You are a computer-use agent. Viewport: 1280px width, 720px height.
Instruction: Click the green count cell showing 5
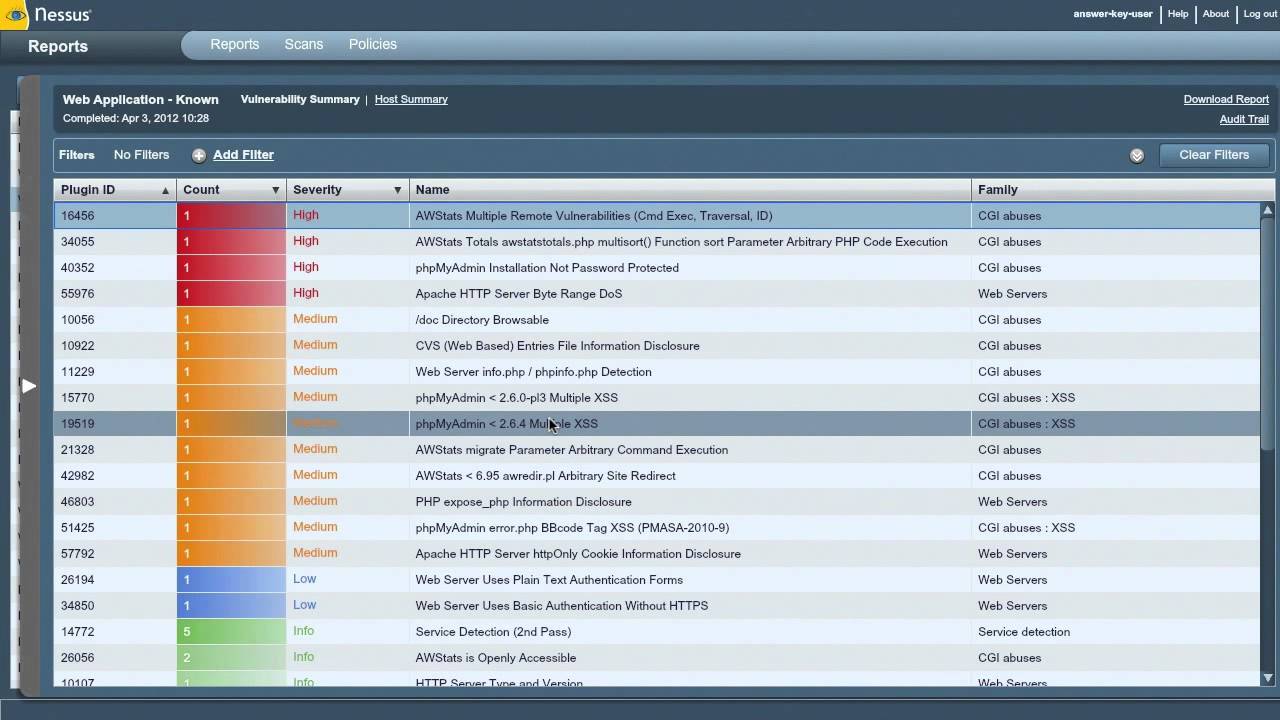coord(231,632)
